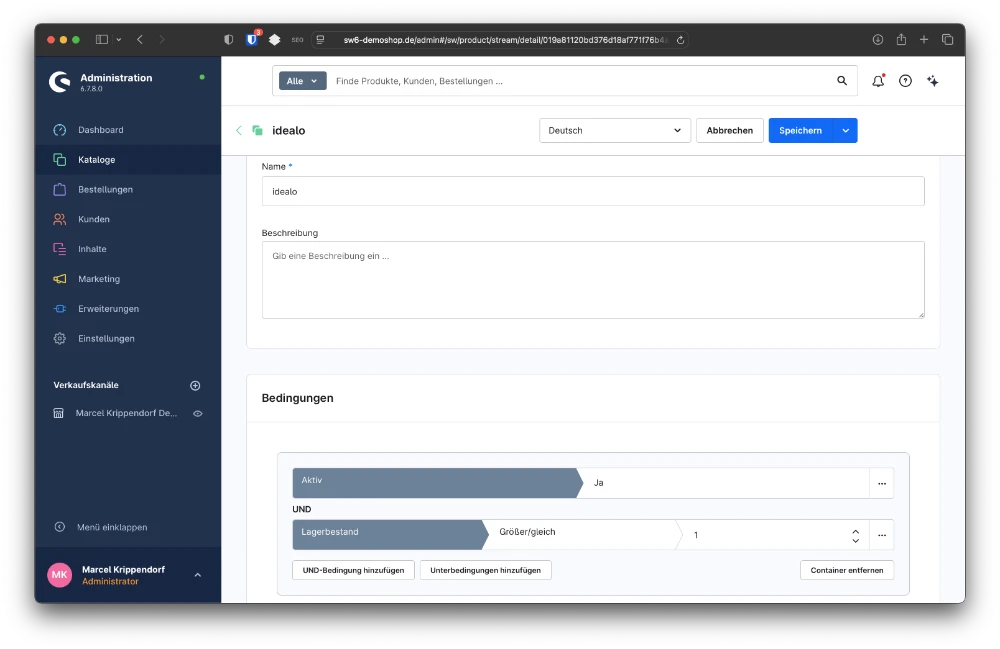Open the Speichern split-button arrow
Image resolution: width=1000 pixels, height=649 pixels.
[x=845, y=131]
